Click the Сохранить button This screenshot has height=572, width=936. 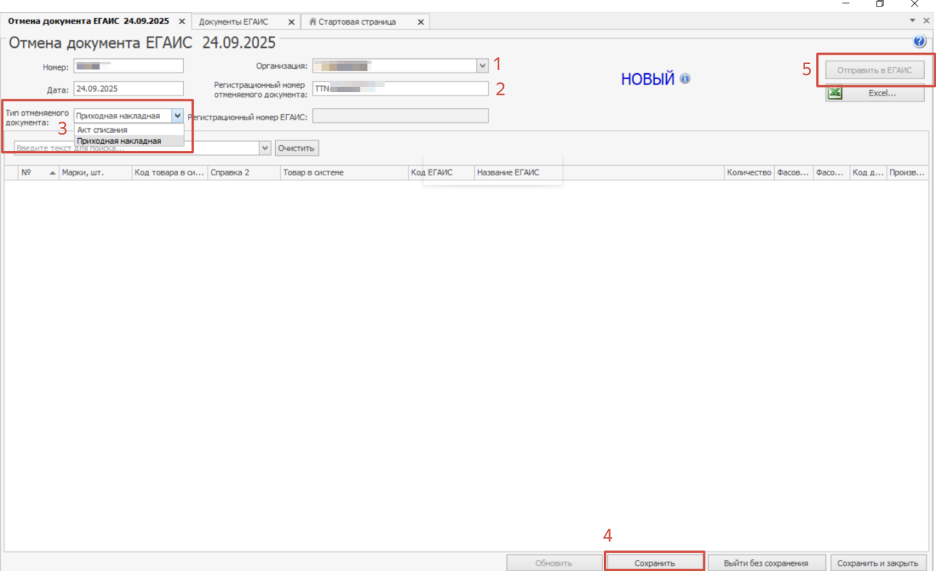[x=655, y=563]
